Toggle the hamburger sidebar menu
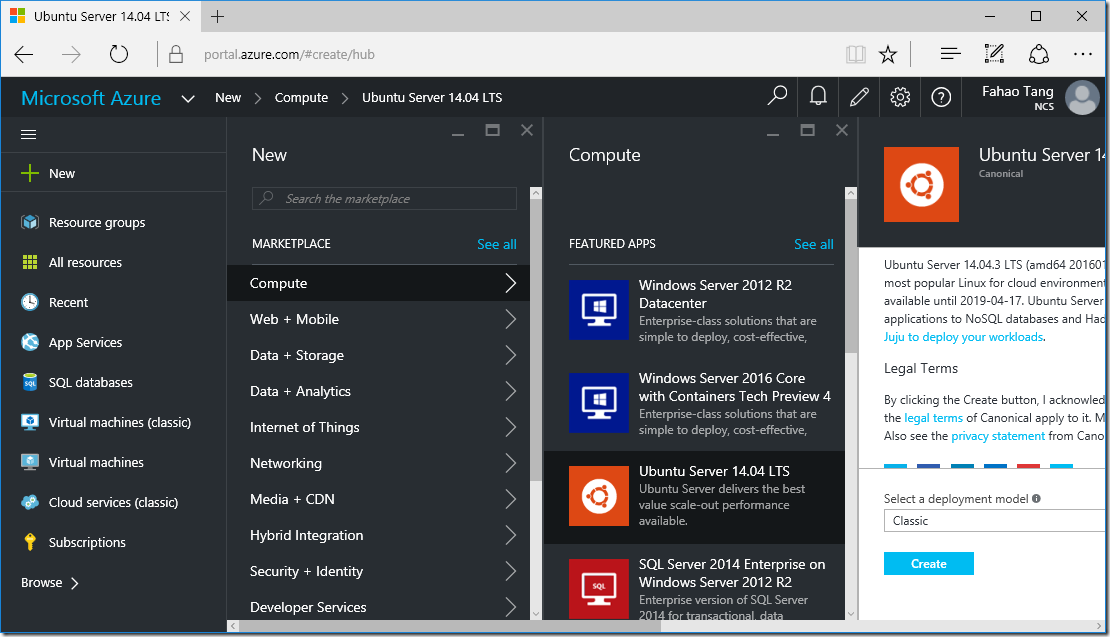Image resolution: width=1110 pixels, height=637 pixels. (28, 134)
